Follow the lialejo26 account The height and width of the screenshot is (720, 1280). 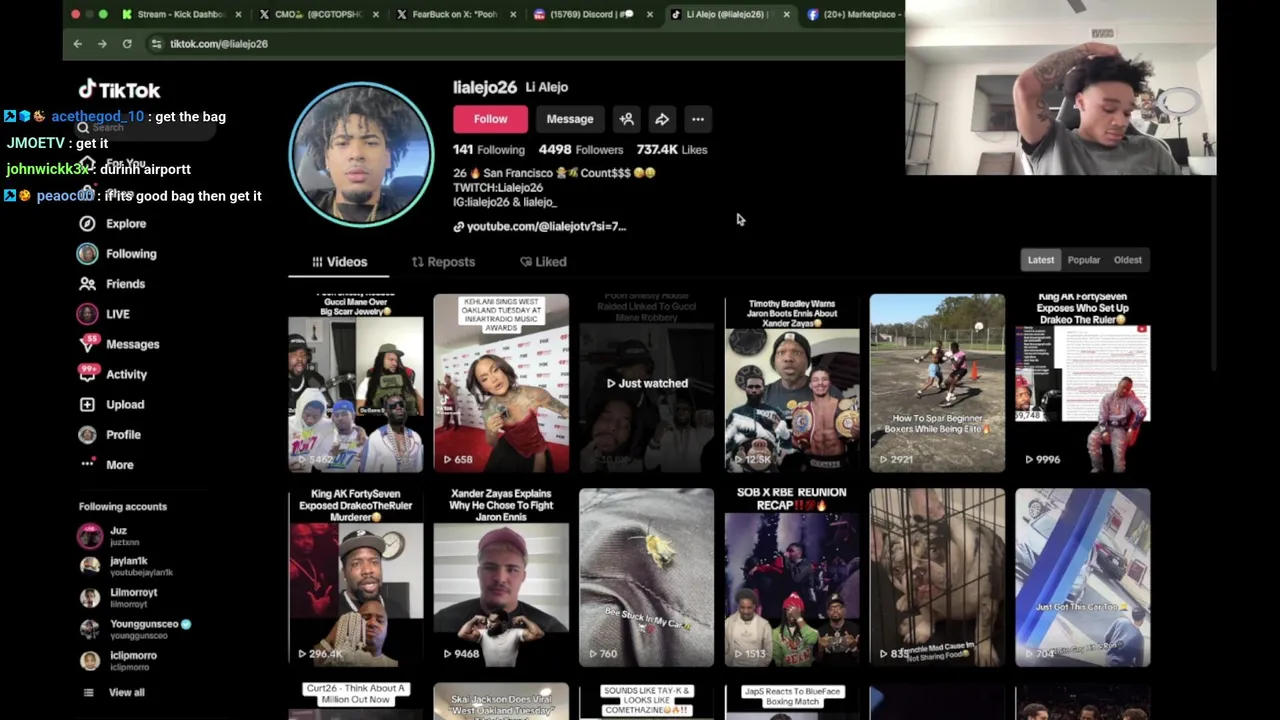point(490,119)
